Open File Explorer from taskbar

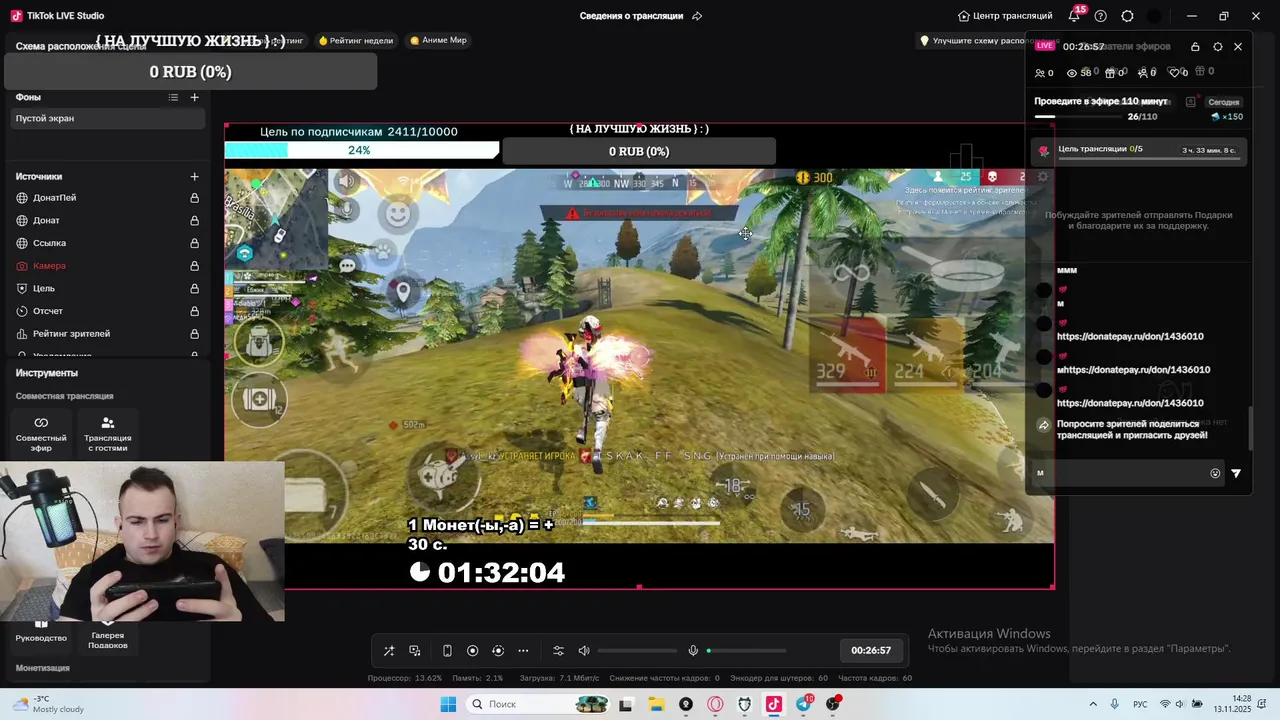click(656, 704)
